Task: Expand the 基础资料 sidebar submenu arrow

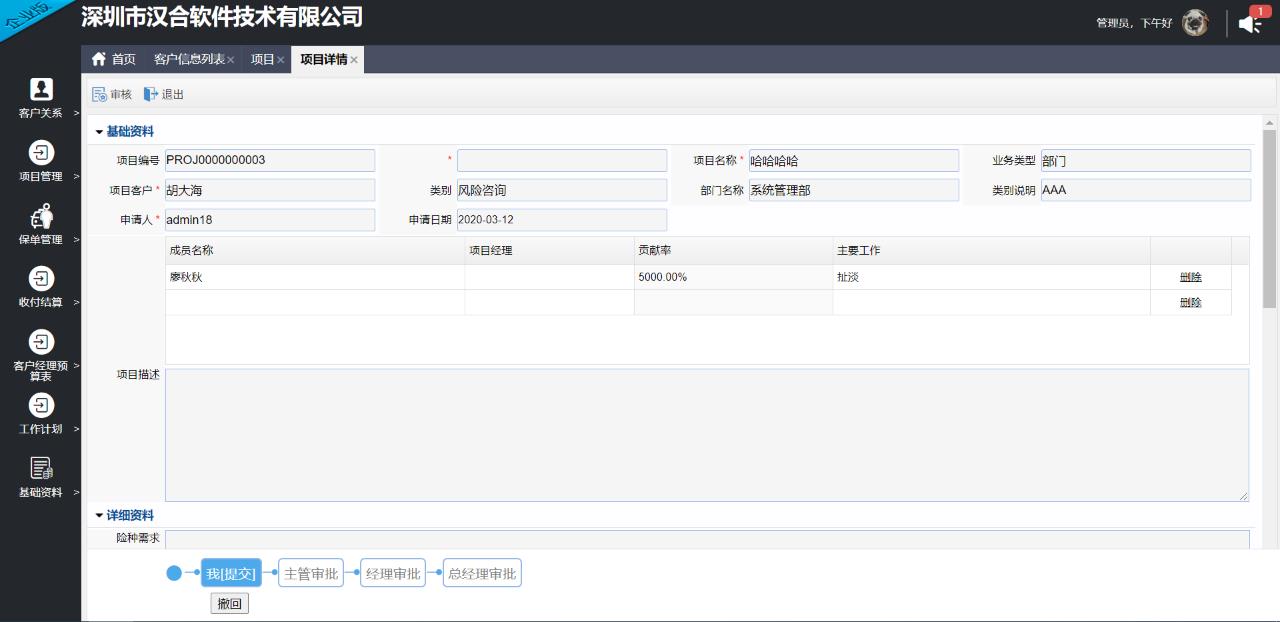Action: tap(76, 492)
